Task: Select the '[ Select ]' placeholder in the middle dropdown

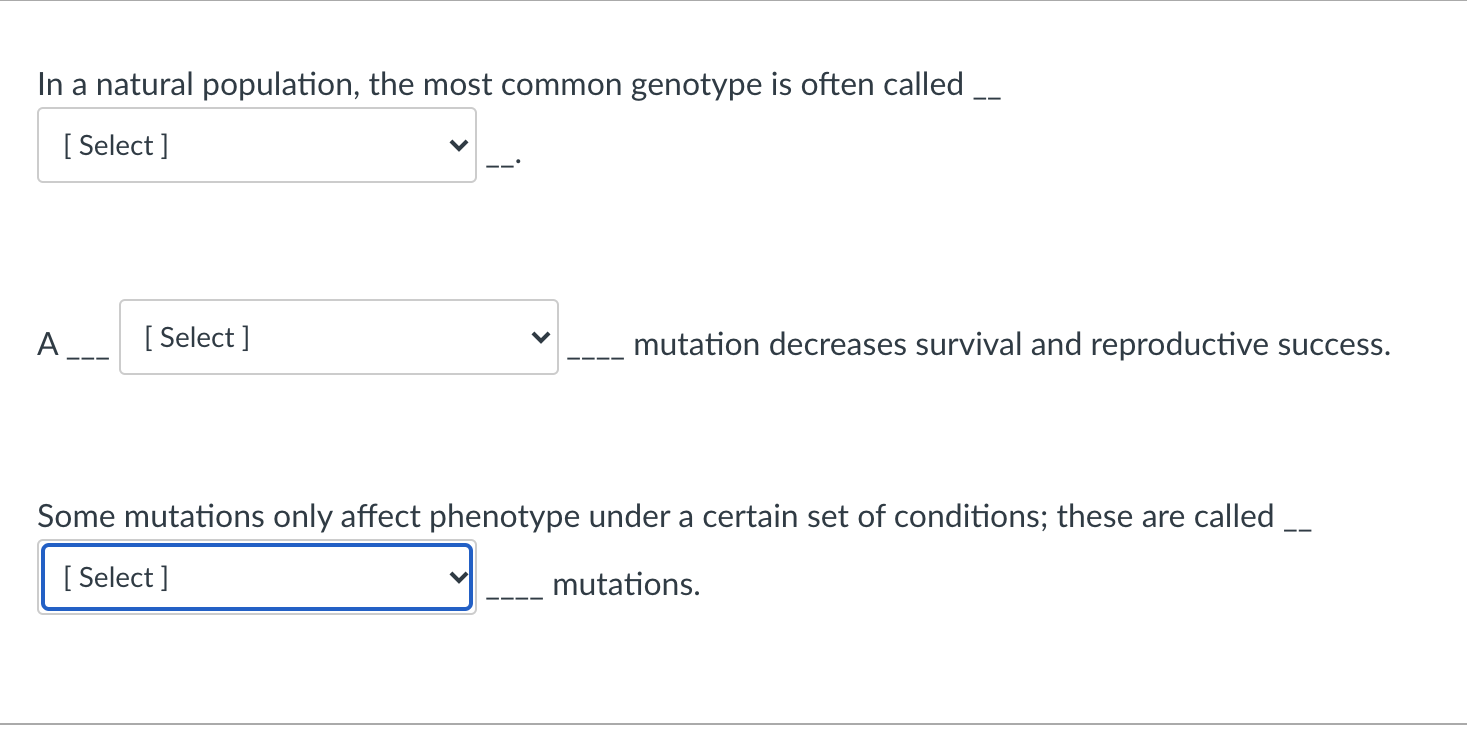Action: coord(196,337)
